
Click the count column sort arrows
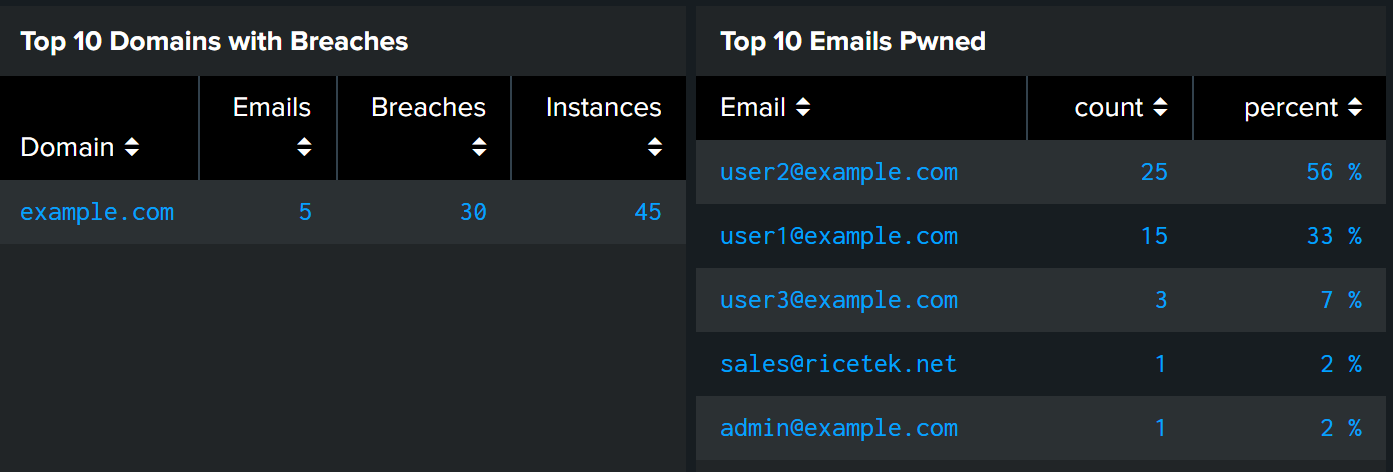click(1160, 107)
